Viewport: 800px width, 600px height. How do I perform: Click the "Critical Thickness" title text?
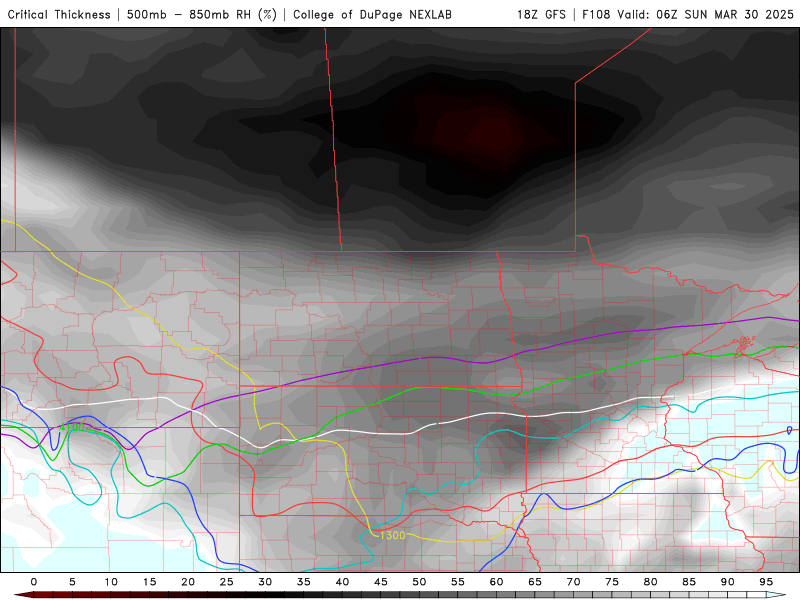click(x=59, y=14)
